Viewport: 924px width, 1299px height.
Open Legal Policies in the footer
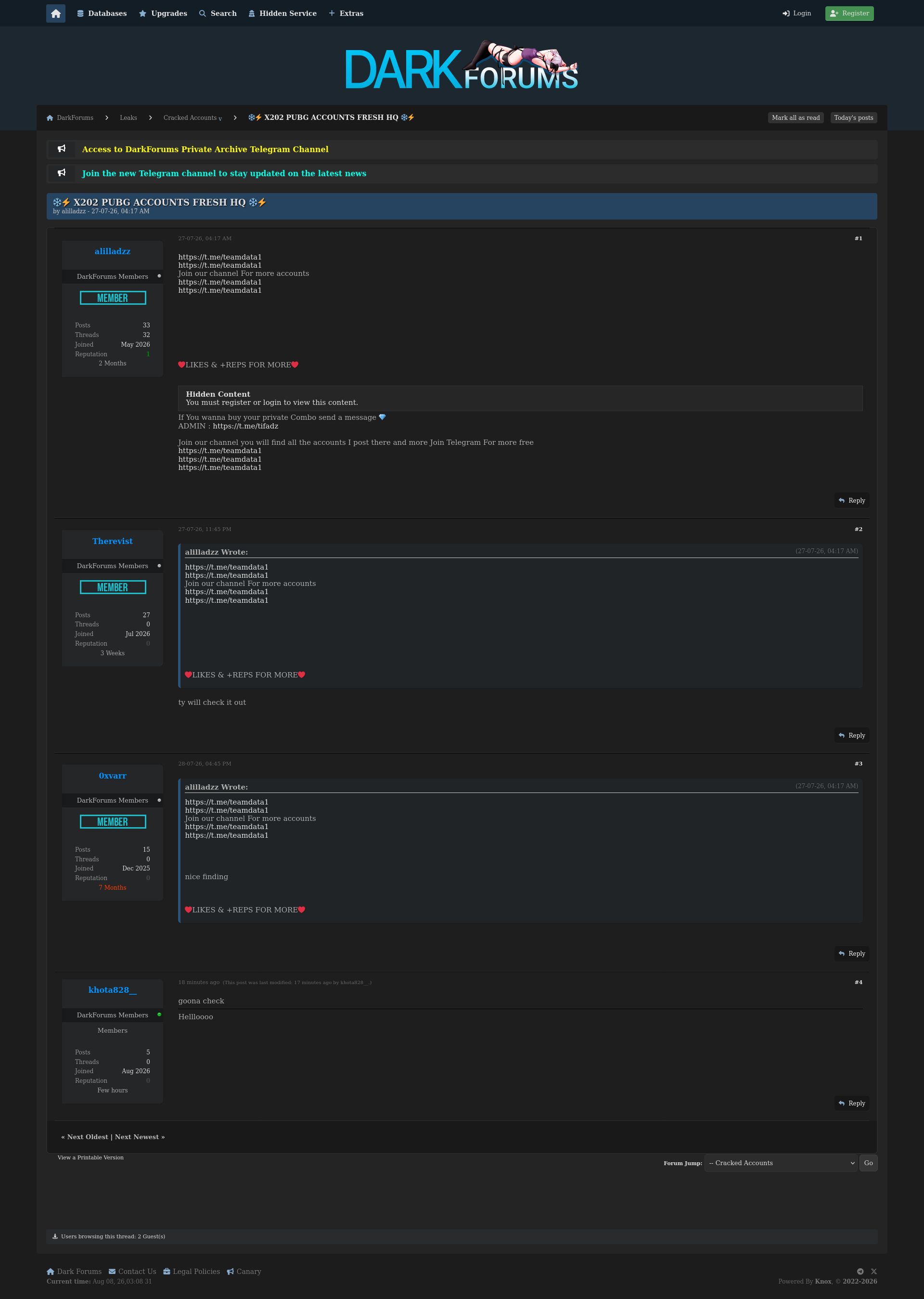pyautogui.click(x=192, y=1272)
